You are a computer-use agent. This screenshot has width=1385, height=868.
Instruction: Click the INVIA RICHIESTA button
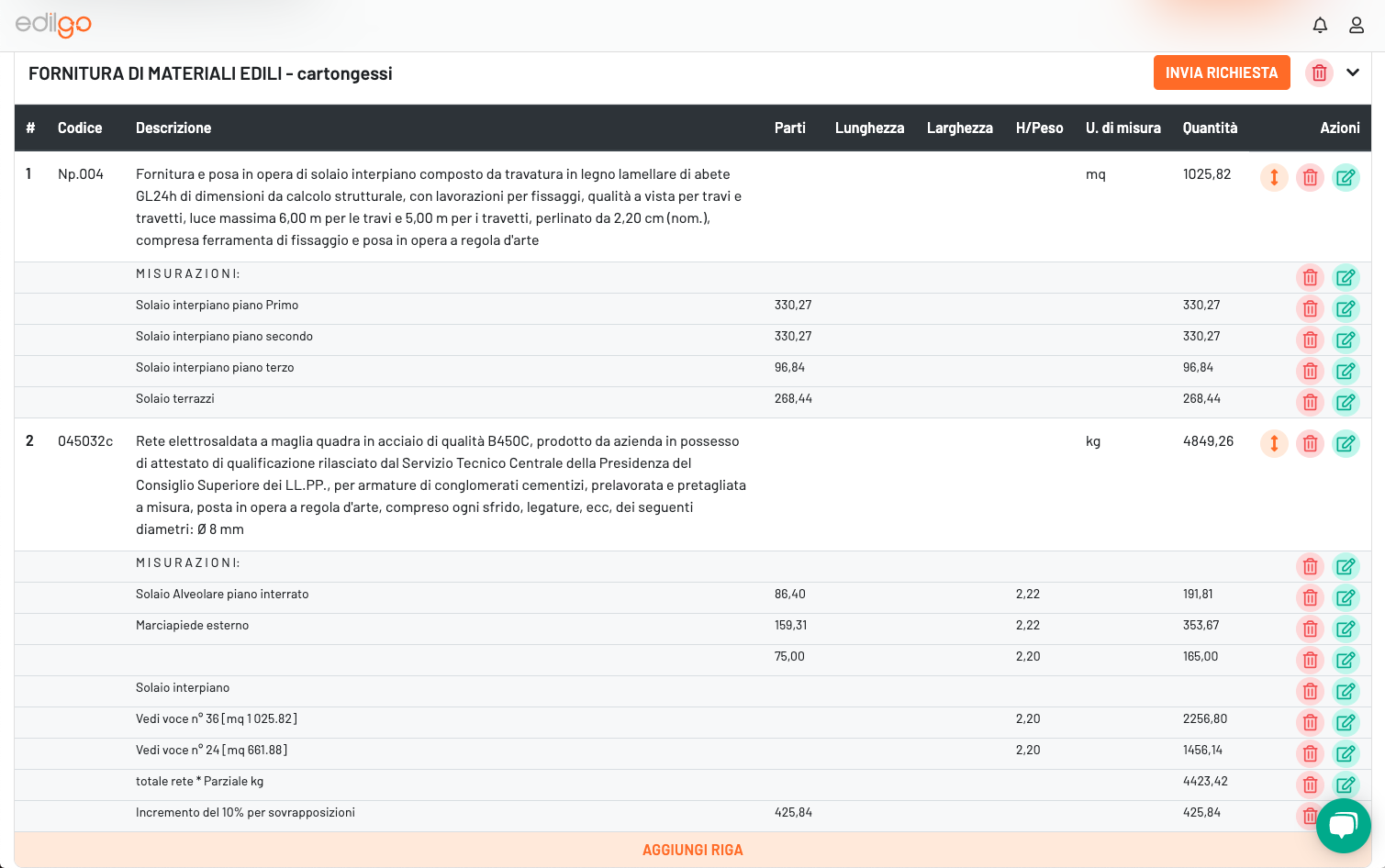(1221, 72)
